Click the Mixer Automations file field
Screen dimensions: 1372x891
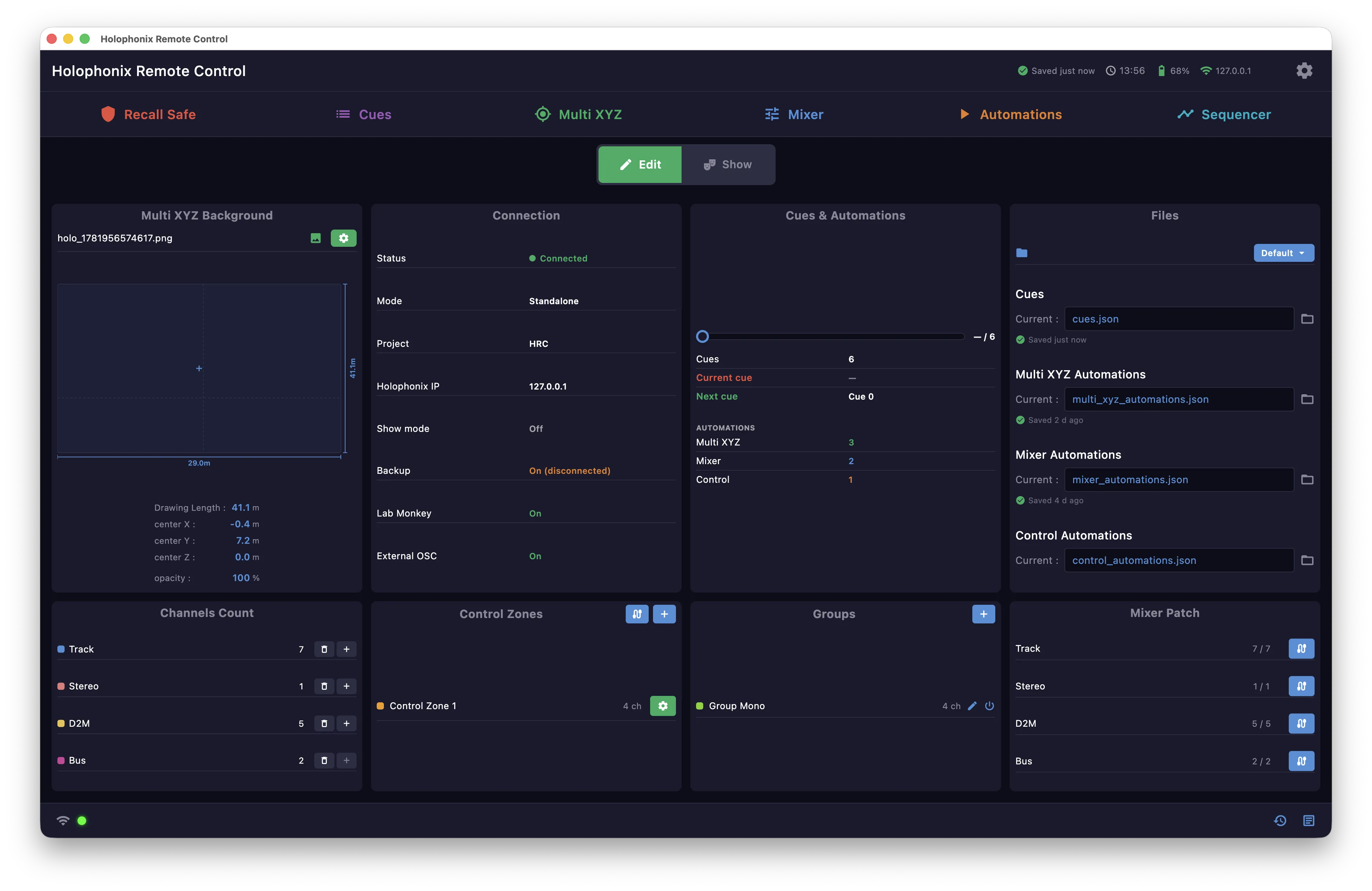point(1179,480)
